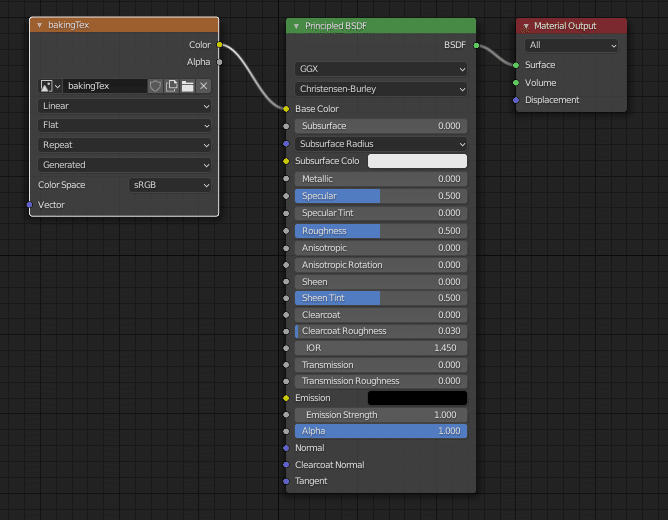Viewport: 668px width, 520px height.
Task: Open image file with the folder icon
Action: point(187,86)
